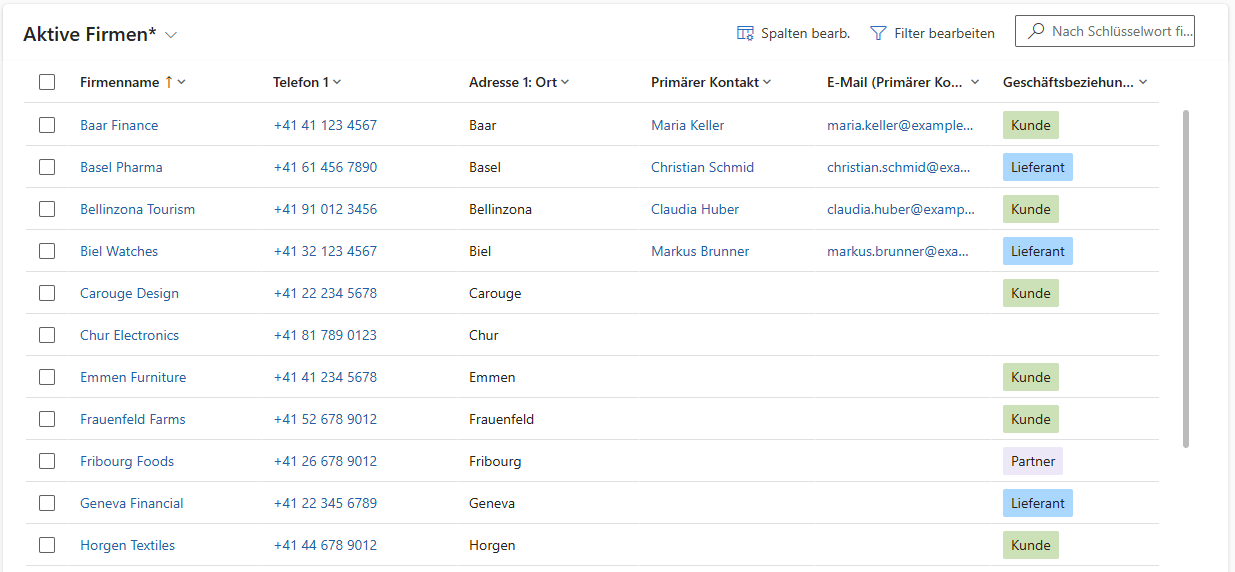Click the magnifier icon in keyword search
This screenshot has height=572, width=1235.
[x=1036, y=32]
